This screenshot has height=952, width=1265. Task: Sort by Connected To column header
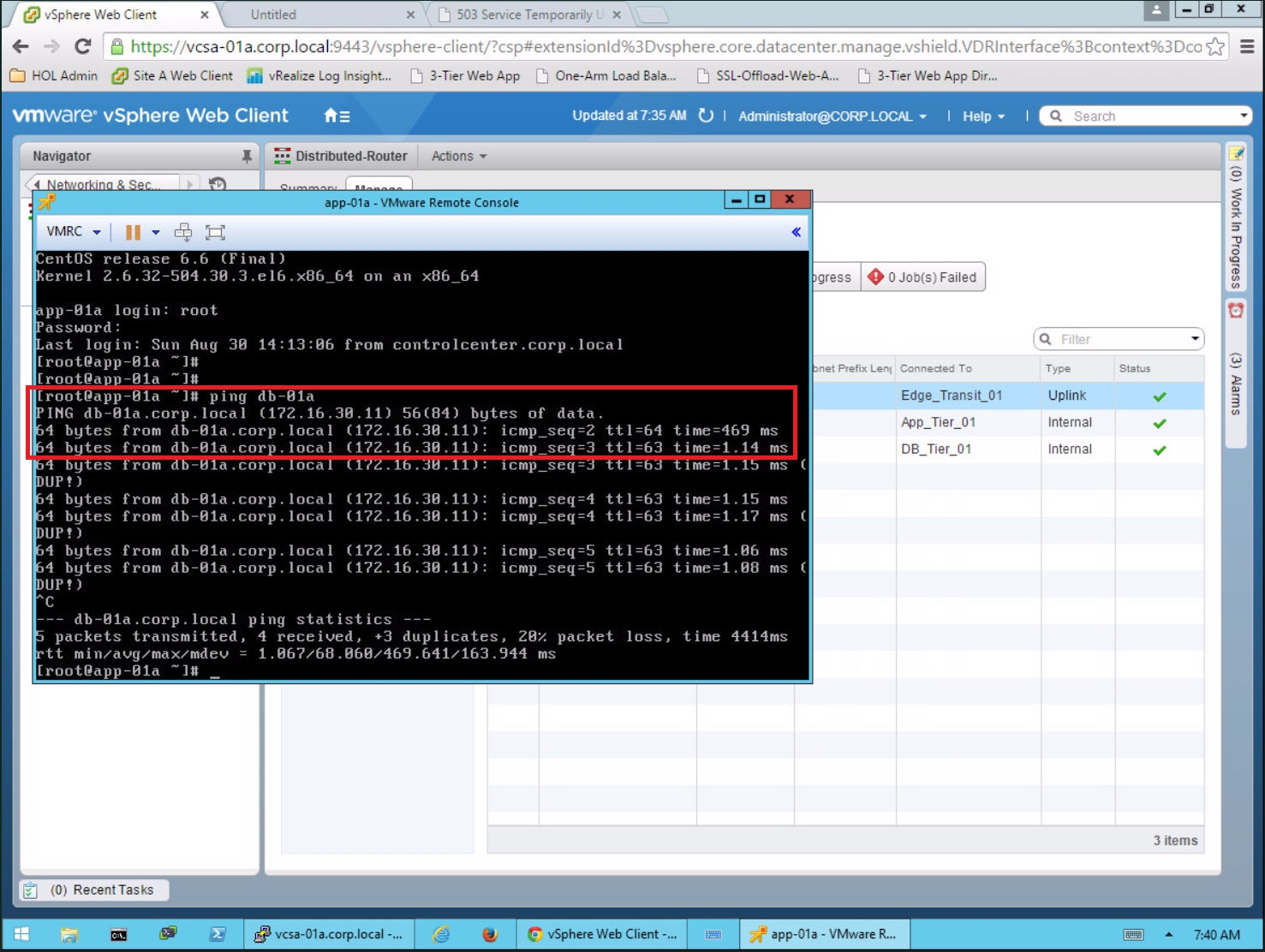coord(969,368)
